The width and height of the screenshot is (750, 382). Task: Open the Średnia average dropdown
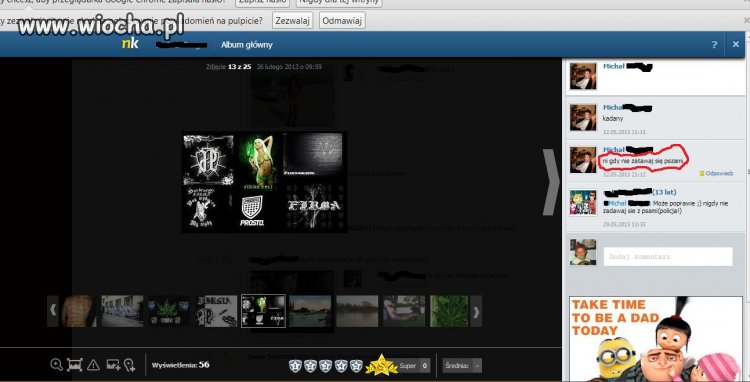[x=462, y=366]
